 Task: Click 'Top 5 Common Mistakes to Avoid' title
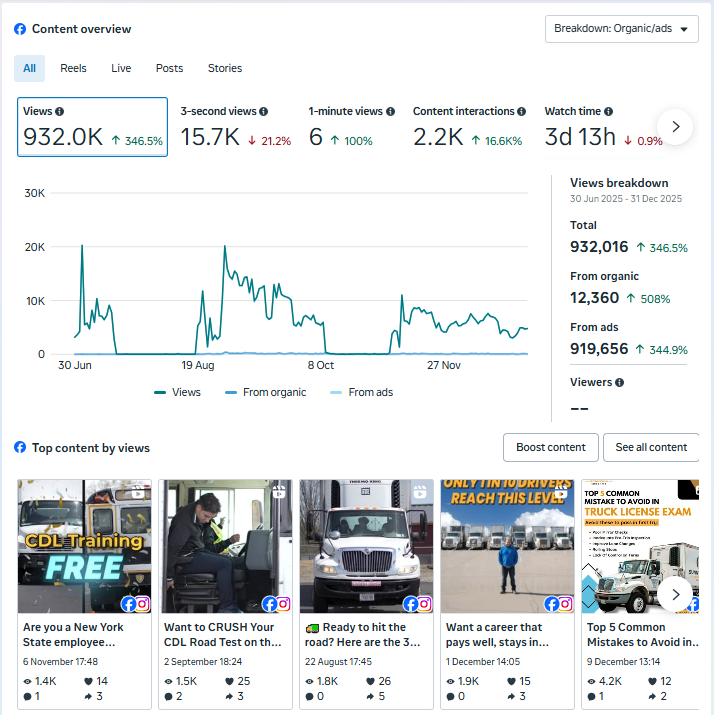[x=643, y=635]
